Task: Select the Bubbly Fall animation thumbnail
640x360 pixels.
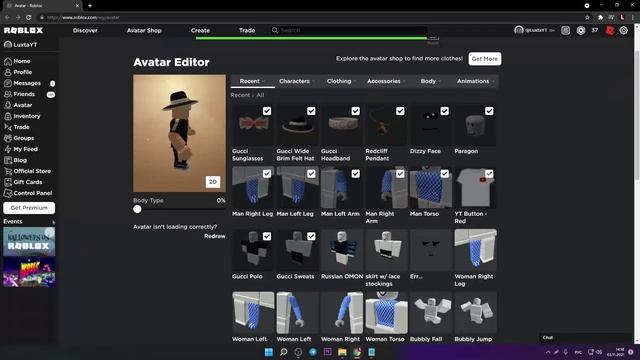Action: tap(431, 313)
